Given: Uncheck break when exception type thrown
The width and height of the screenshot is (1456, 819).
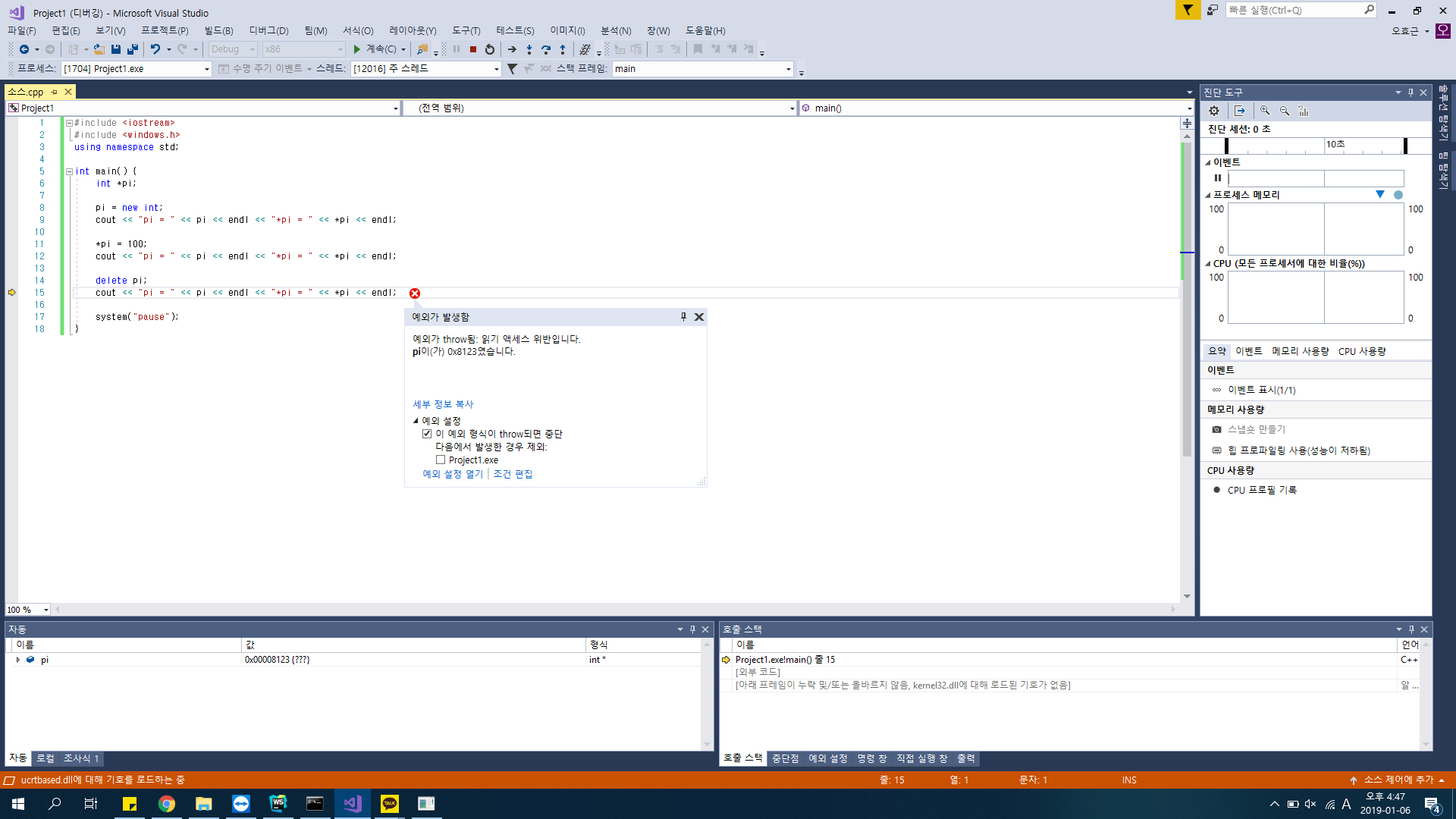Looking at the screenshot, I should point(427,434).
